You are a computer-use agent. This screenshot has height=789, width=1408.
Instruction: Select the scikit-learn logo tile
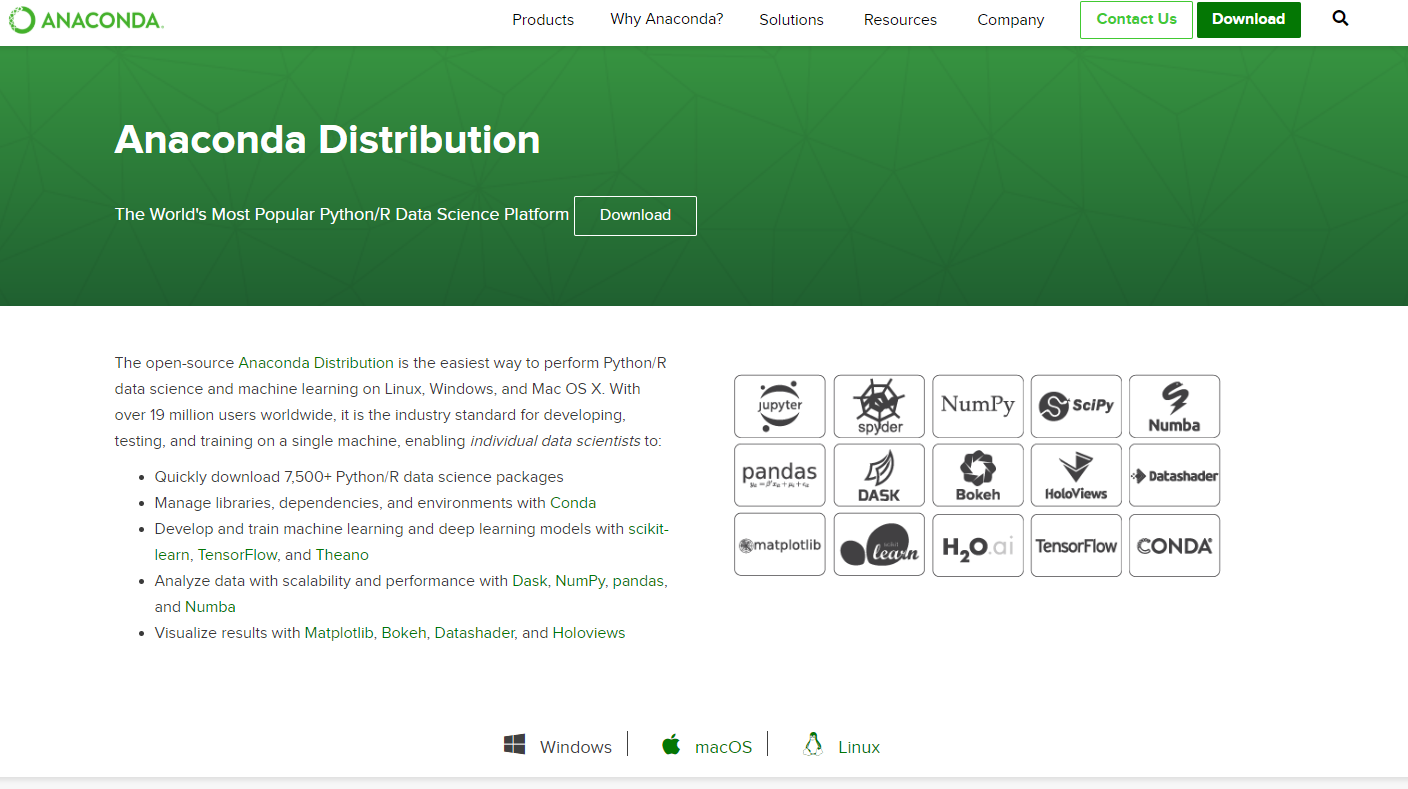pyautogui.click(x=879, y=545)
